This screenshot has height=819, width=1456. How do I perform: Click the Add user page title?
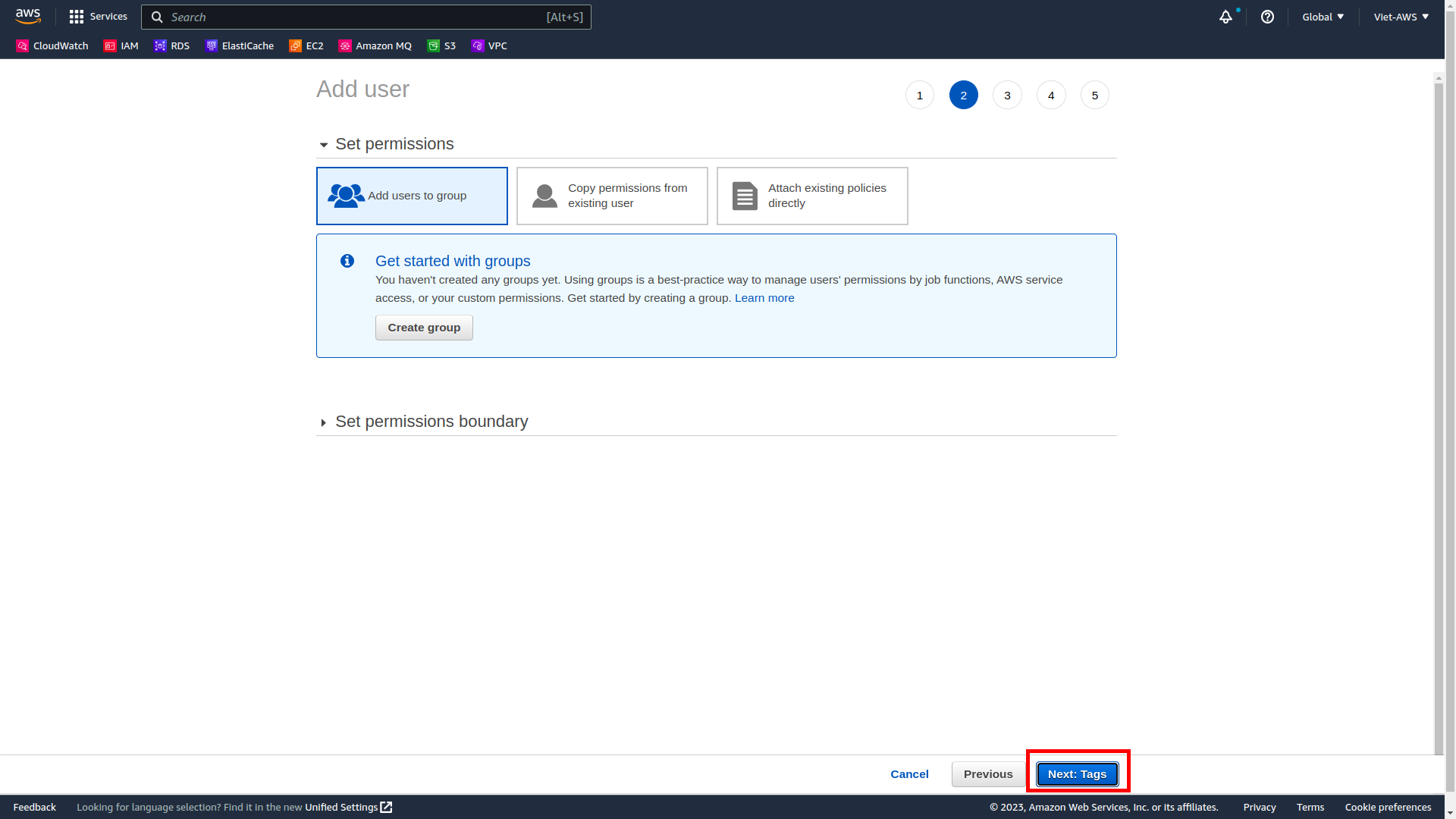coord(362,89)
